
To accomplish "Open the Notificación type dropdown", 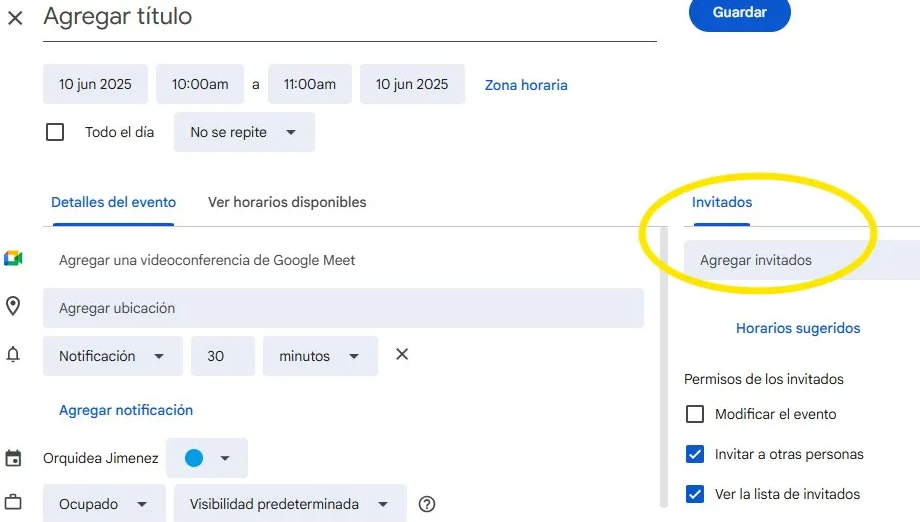I will click(113, 356).
